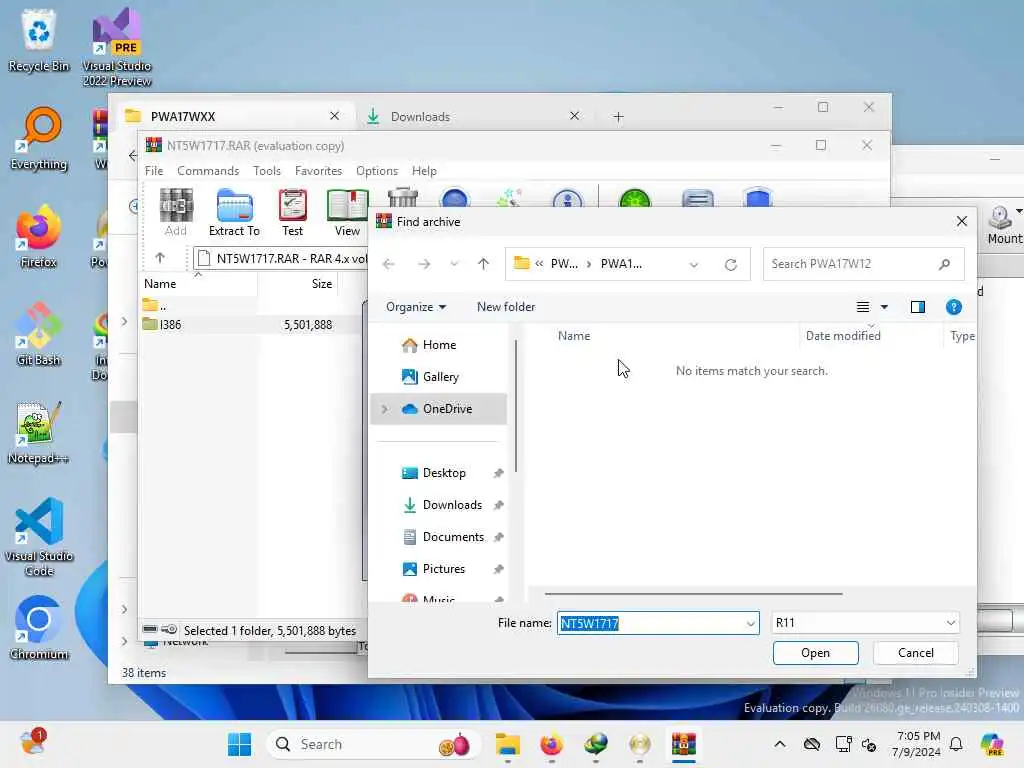1024x768 pixels.
Task: Toggle the preview pane in Find archive
Action: [x=918, y=307]
